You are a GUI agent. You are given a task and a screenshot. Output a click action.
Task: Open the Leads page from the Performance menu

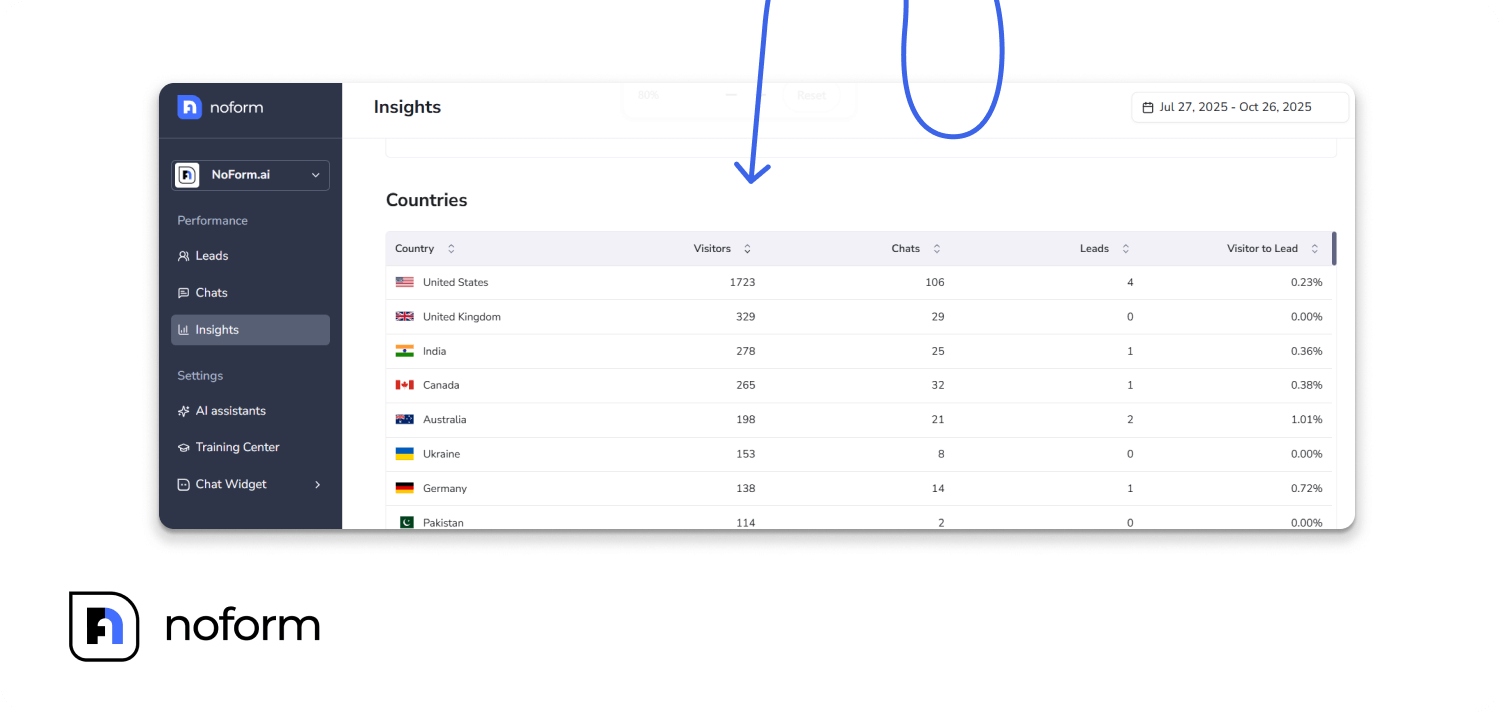coord(210,256)
